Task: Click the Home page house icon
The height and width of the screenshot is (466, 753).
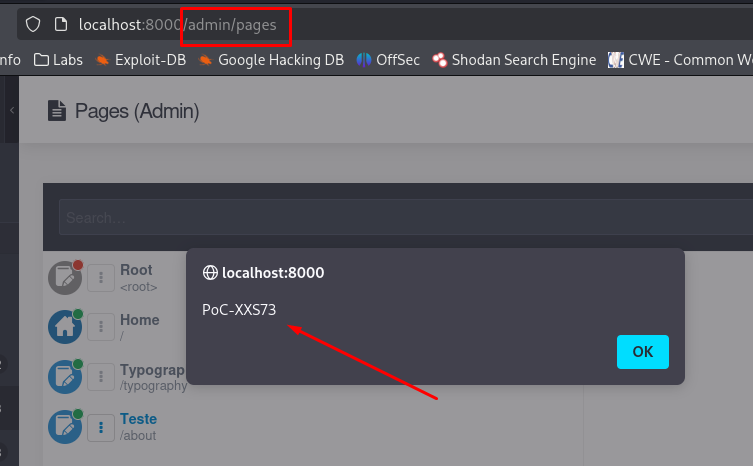Action: (65, 327)
